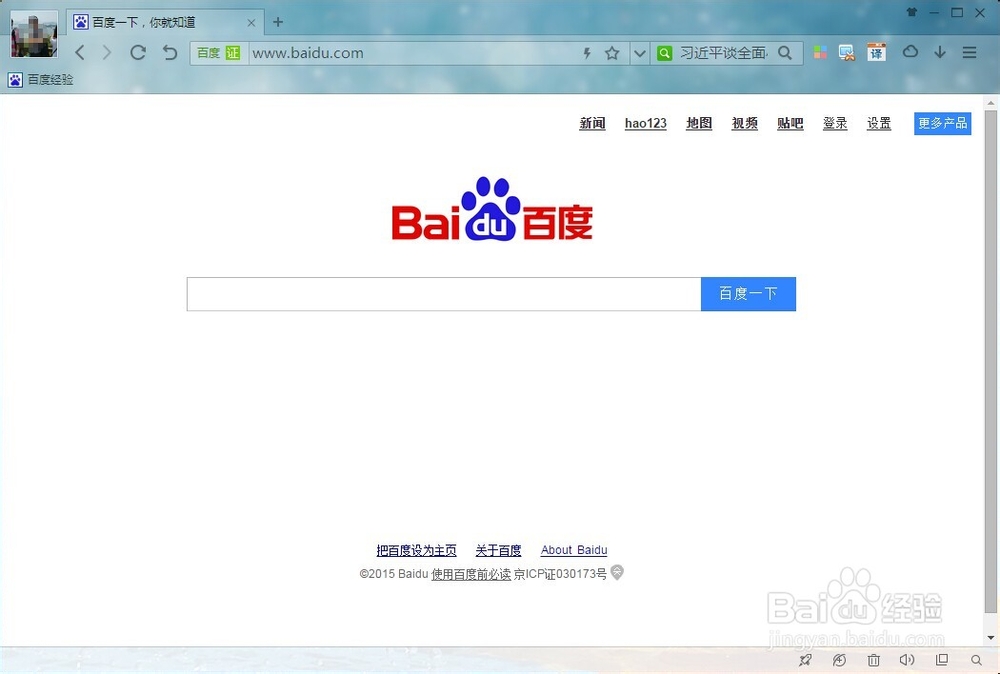The width and height of the screenshot is (1000, 674).
Task: Open the About Baidu link
Action: coord(574,550)
